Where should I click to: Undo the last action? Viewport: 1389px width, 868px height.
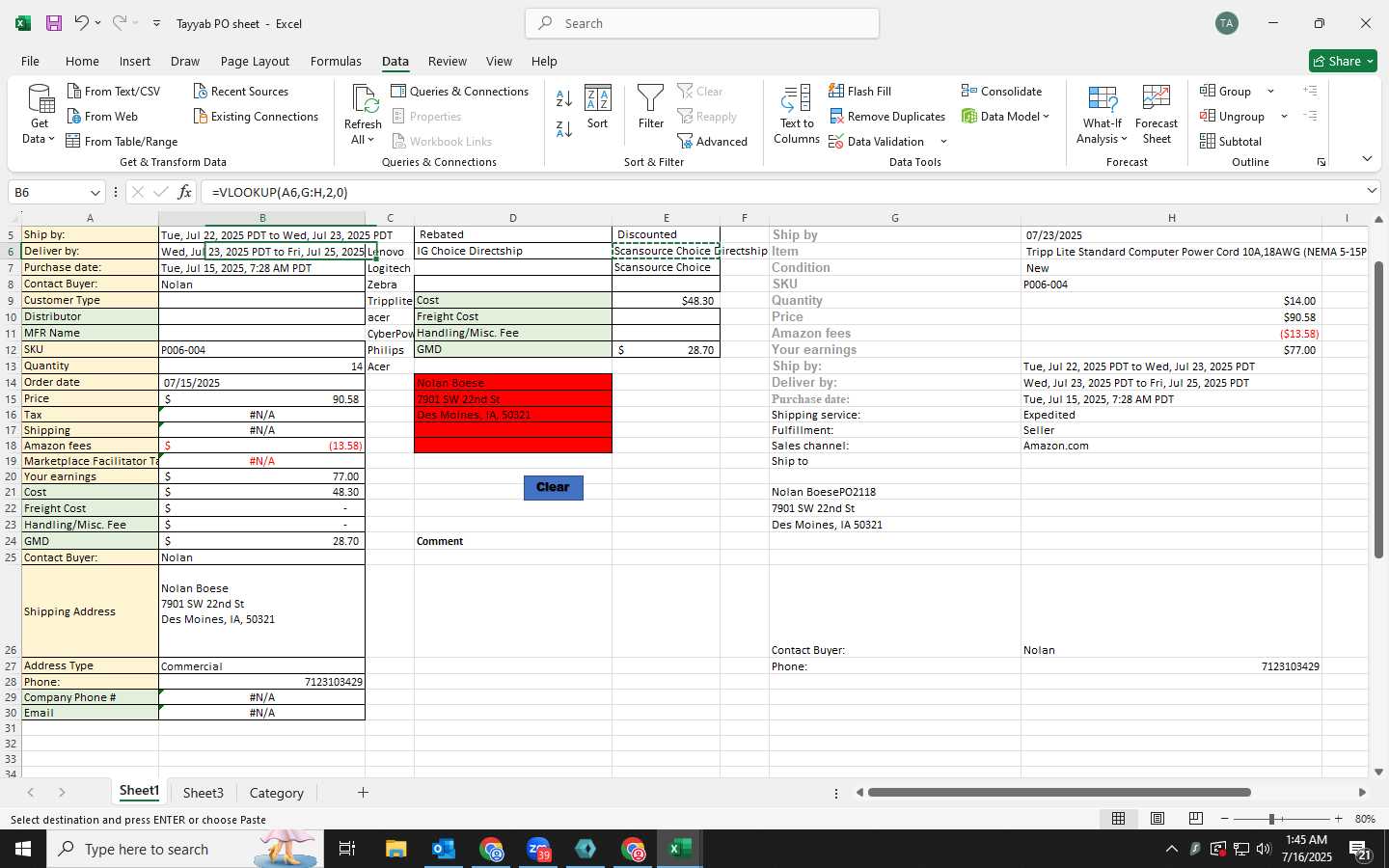(82, 23)
